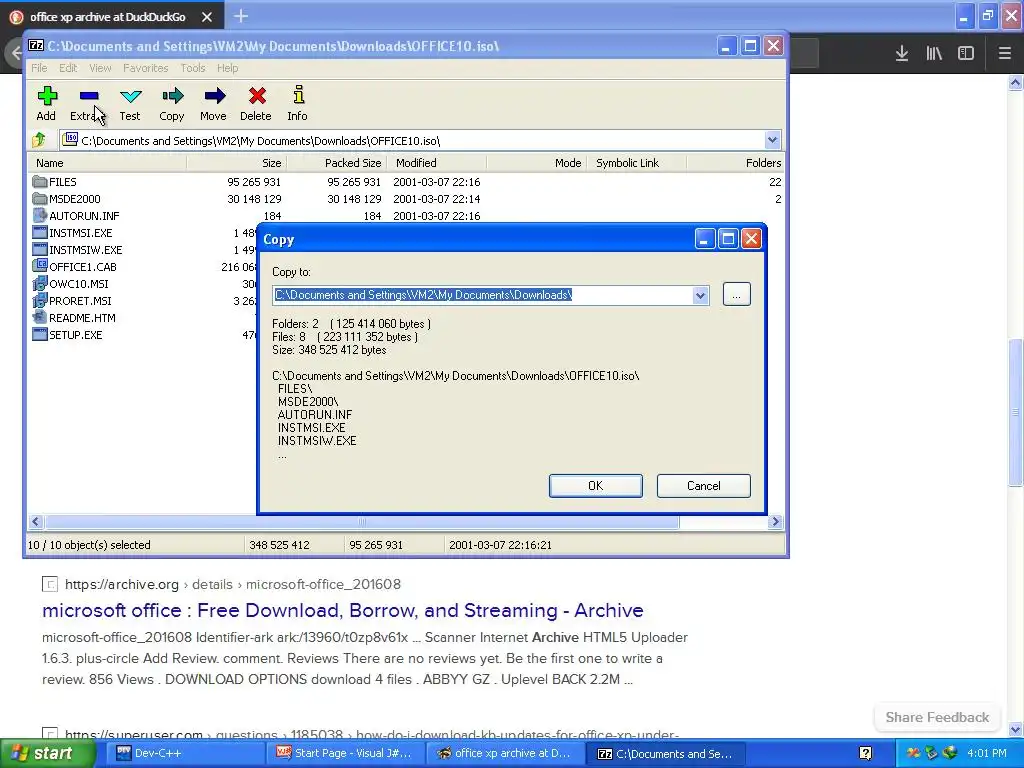Click the Add toolbar icon in 7-Zip
The width and height of the screenshot is (1024, 768).
click(x=46, y=97)
